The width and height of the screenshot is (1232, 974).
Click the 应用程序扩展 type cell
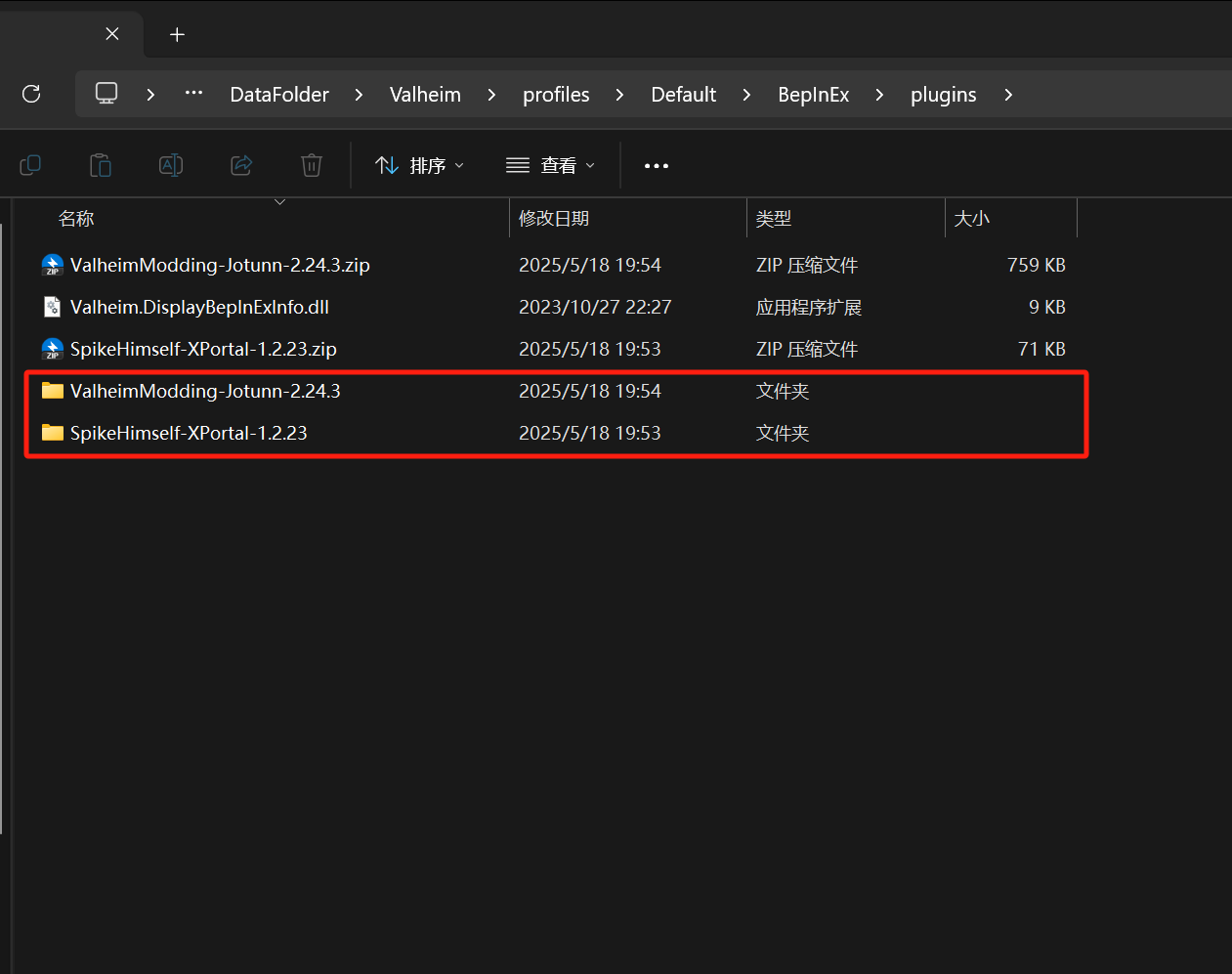(809, 307)
